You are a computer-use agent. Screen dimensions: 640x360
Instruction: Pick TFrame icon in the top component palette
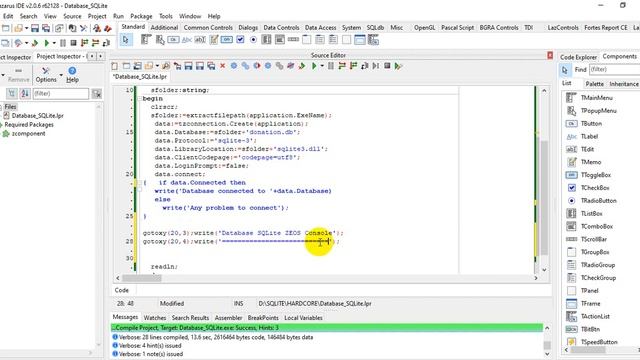(360, 40)
